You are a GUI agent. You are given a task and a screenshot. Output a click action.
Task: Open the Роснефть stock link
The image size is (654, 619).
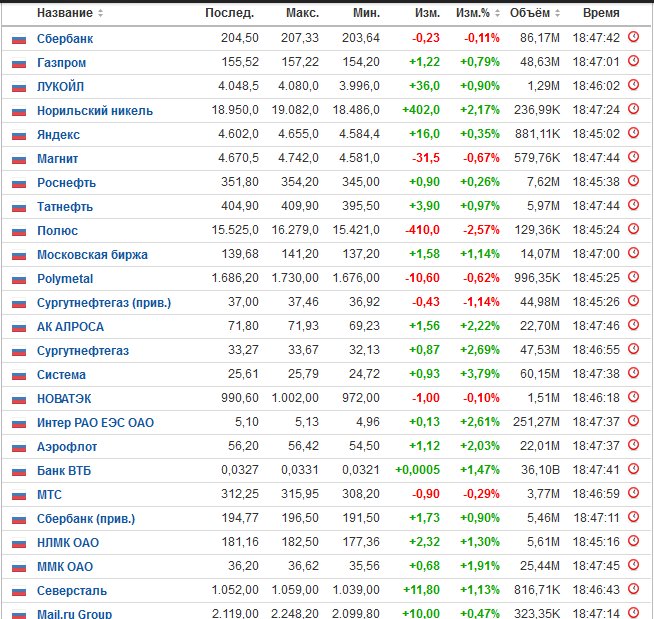(66, 183)
